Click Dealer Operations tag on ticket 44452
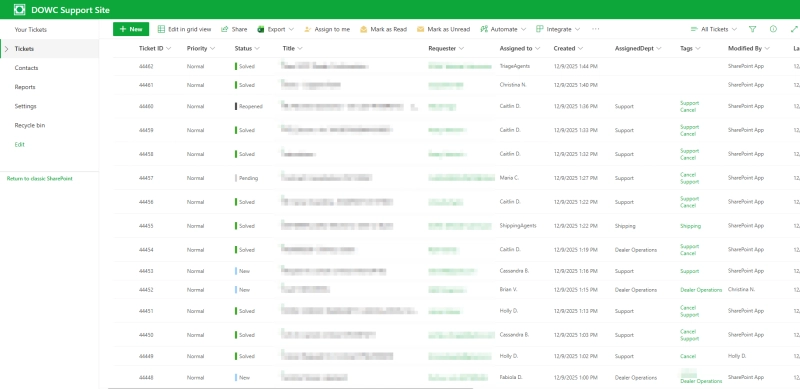This screenshot has width=800, height=389. (701, 290)
